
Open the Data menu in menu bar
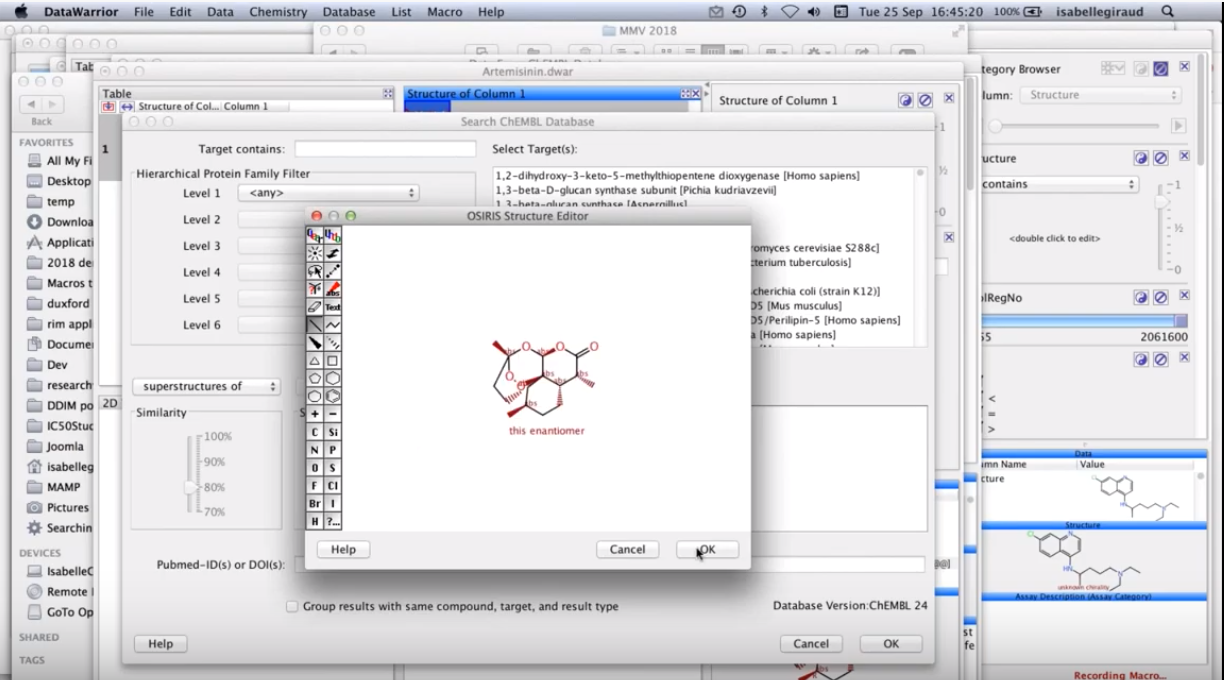click(220, 11)
